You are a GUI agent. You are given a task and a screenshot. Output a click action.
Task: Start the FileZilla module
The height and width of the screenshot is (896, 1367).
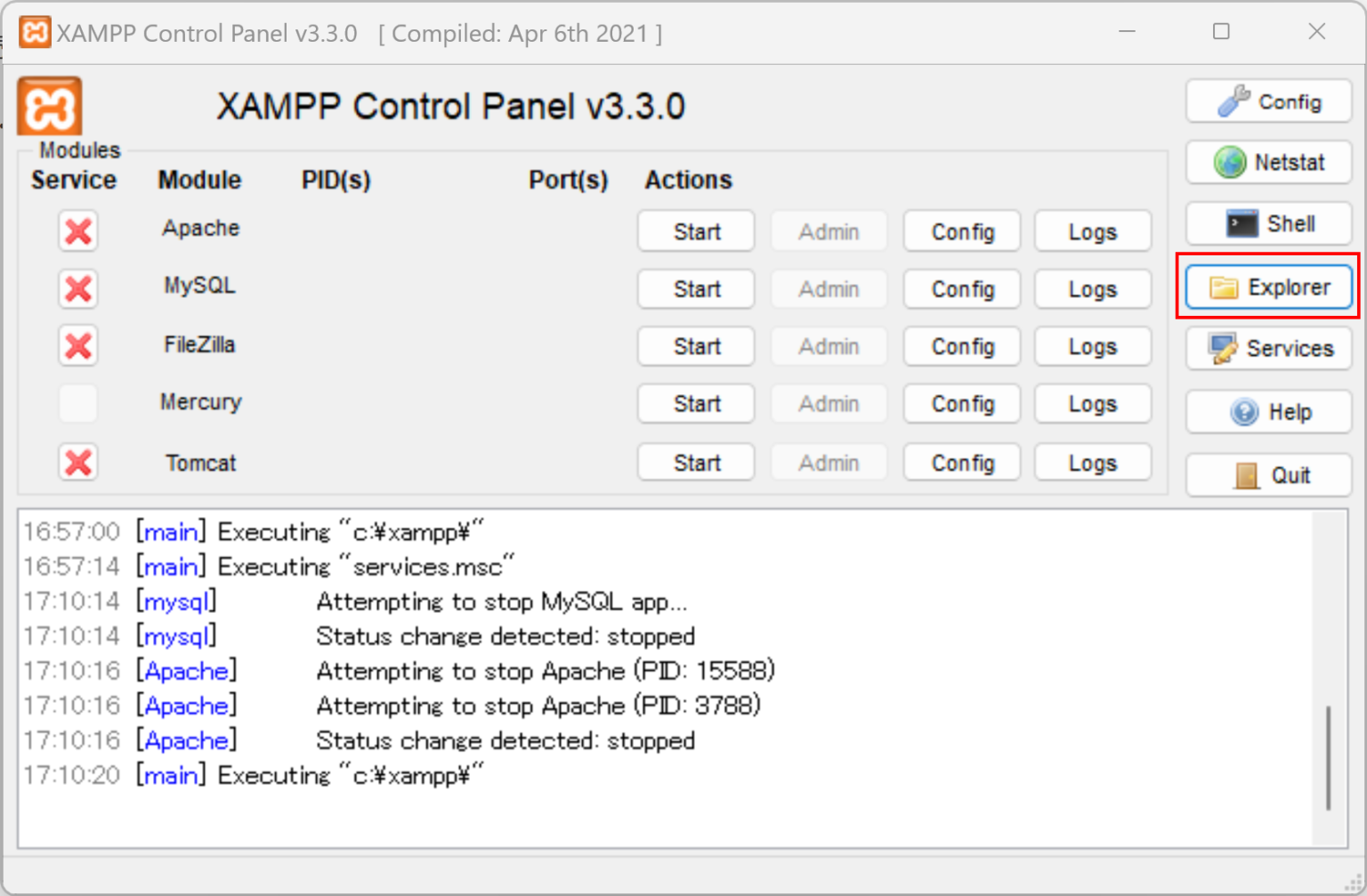(x=695, y=346)
